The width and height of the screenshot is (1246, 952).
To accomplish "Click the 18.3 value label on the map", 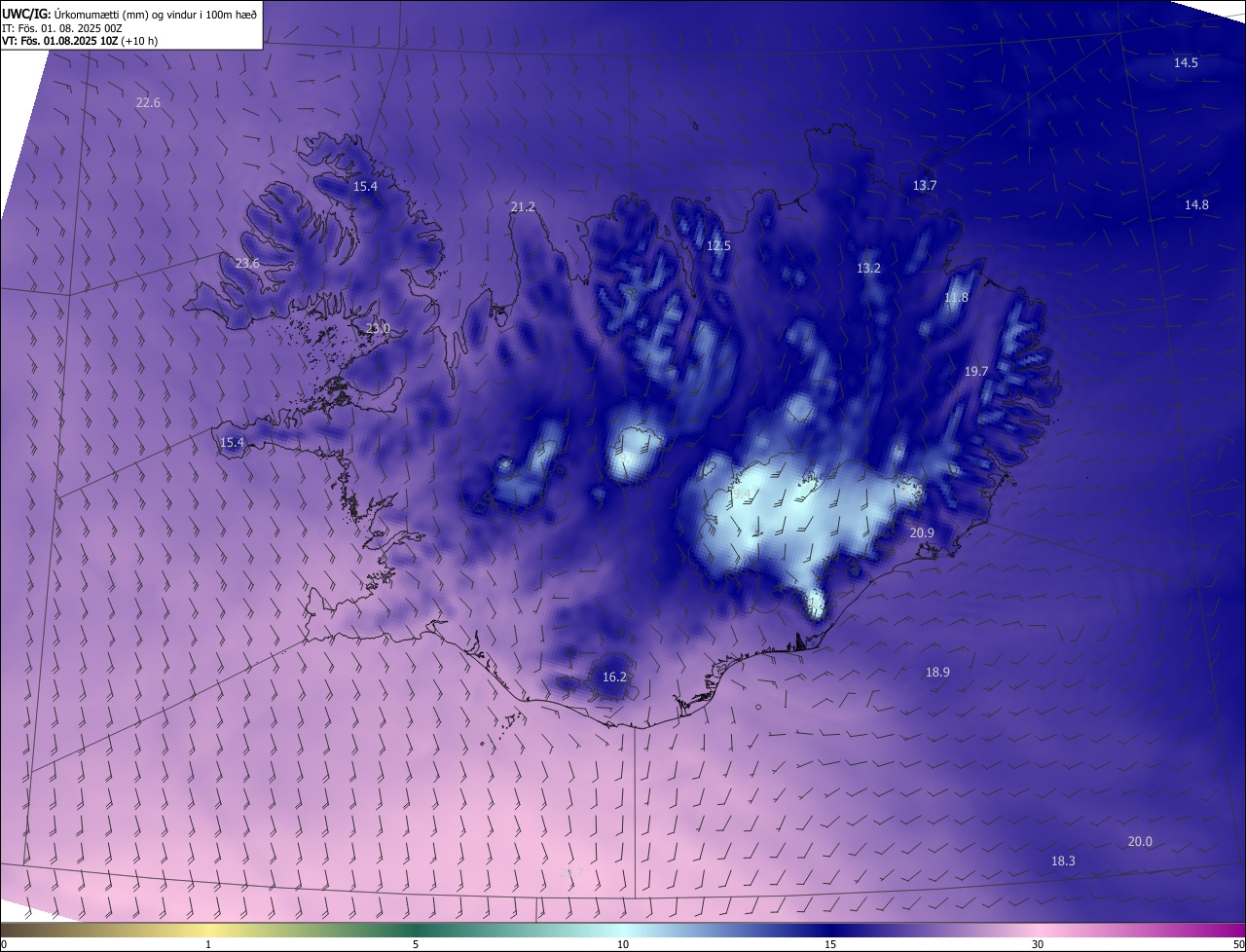I will 1063,860.
